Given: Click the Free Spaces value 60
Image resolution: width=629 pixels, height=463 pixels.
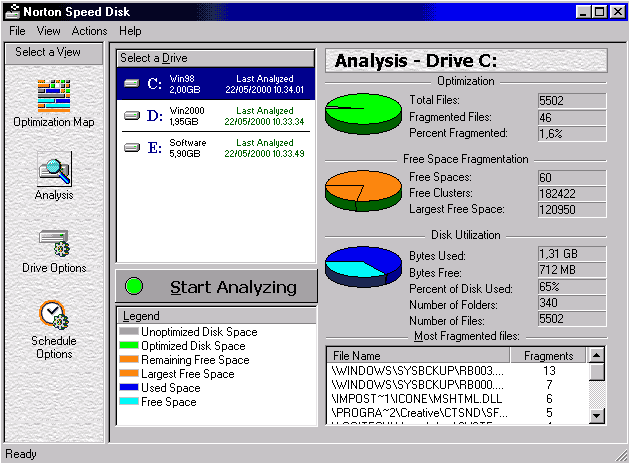Looking at the screenshot, I should (572, 177).
